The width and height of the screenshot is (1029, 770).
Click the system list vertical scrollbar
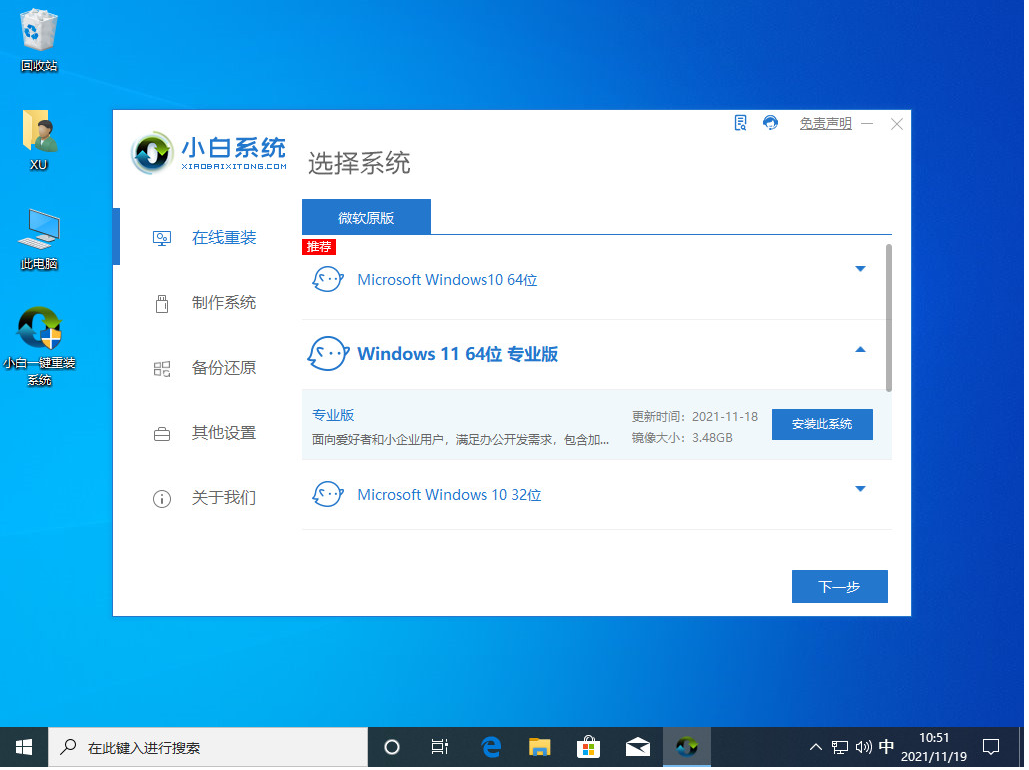888,316
